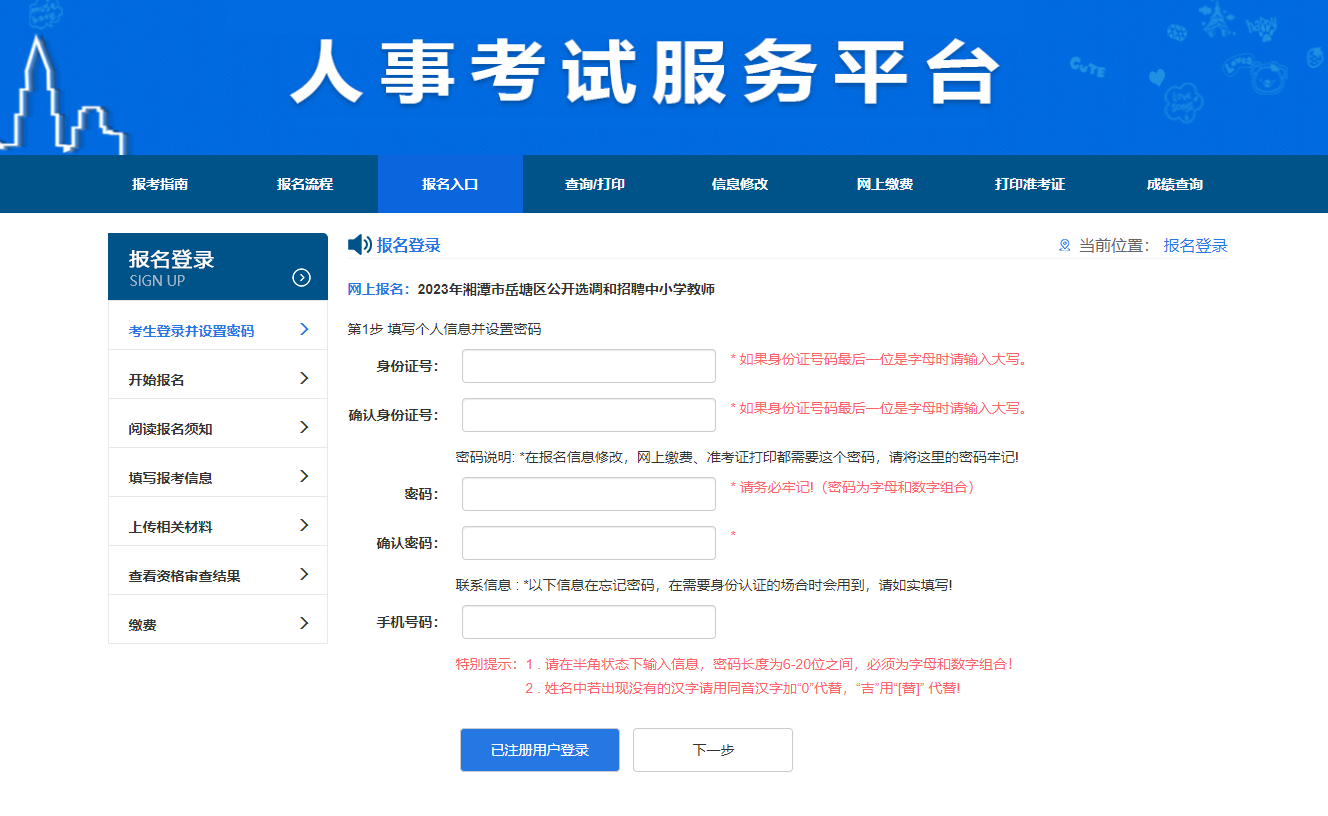
Task: Expand the 阅读报名须知 sidebar chevron
Action: [304, 428]
